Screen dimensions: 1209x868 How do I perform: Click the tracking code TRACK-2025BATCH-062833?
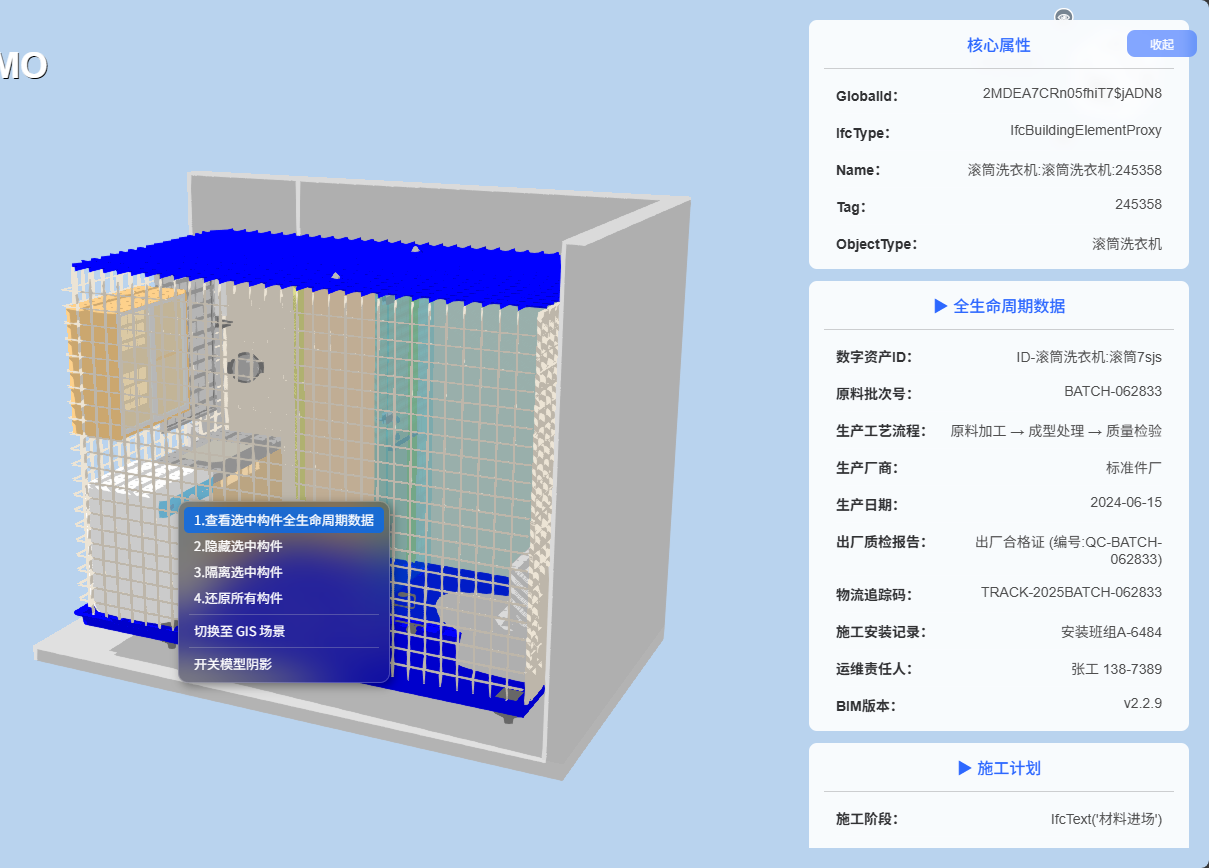1071,592
